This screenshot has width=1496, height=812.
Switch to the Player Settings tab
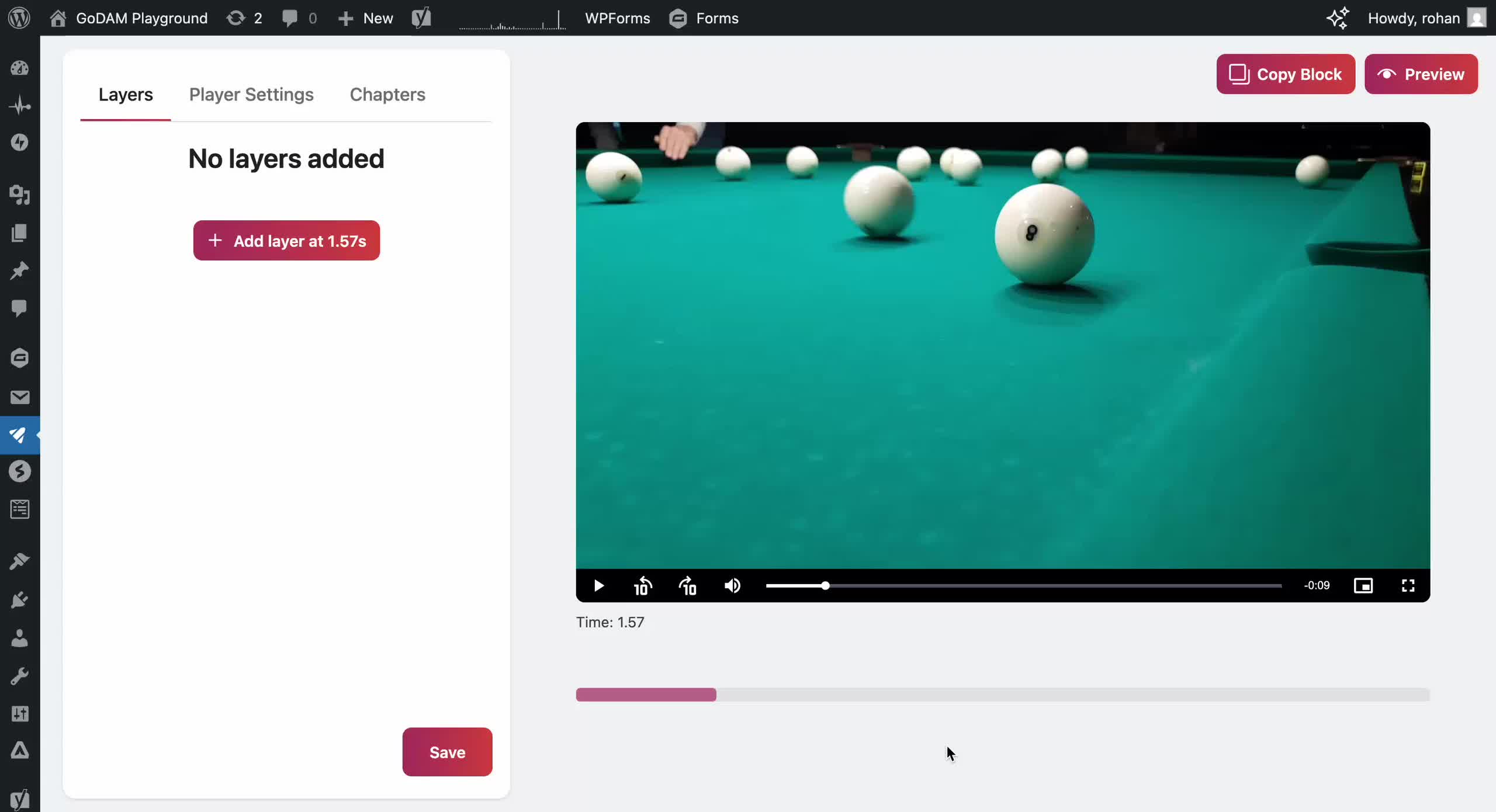tap(251, 95)
